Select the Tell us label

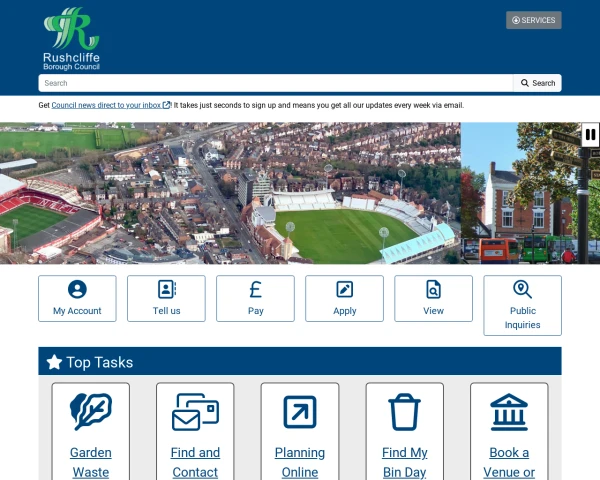click(166, 311)
